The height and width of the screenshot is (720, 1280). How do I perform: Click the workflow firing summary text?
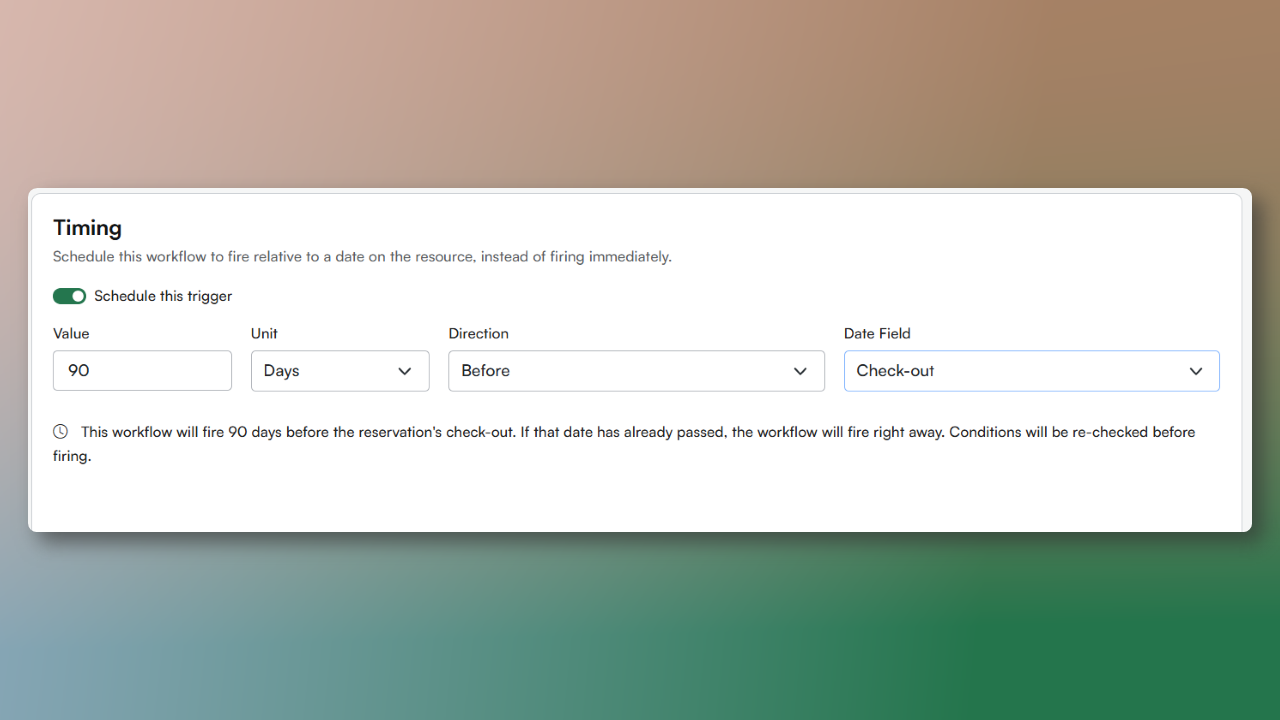[637, 432]
